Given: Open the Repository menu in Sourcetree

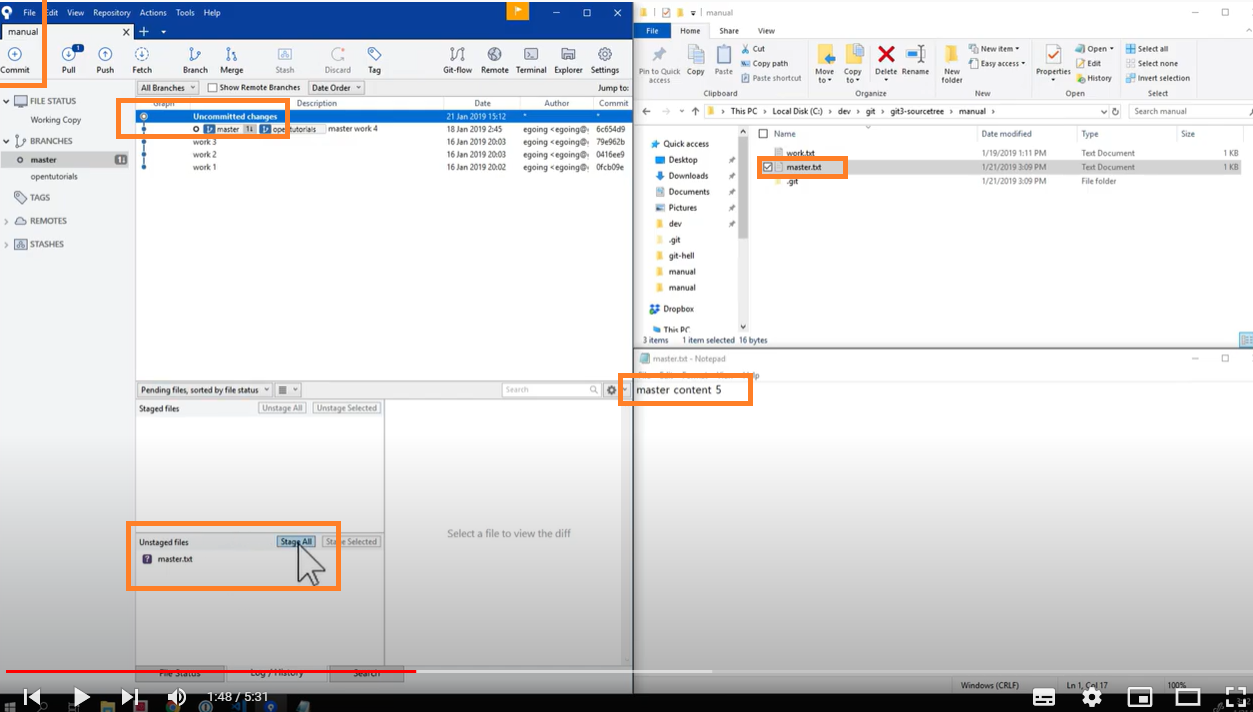Looking at the screenshot, I should [112, 13].
